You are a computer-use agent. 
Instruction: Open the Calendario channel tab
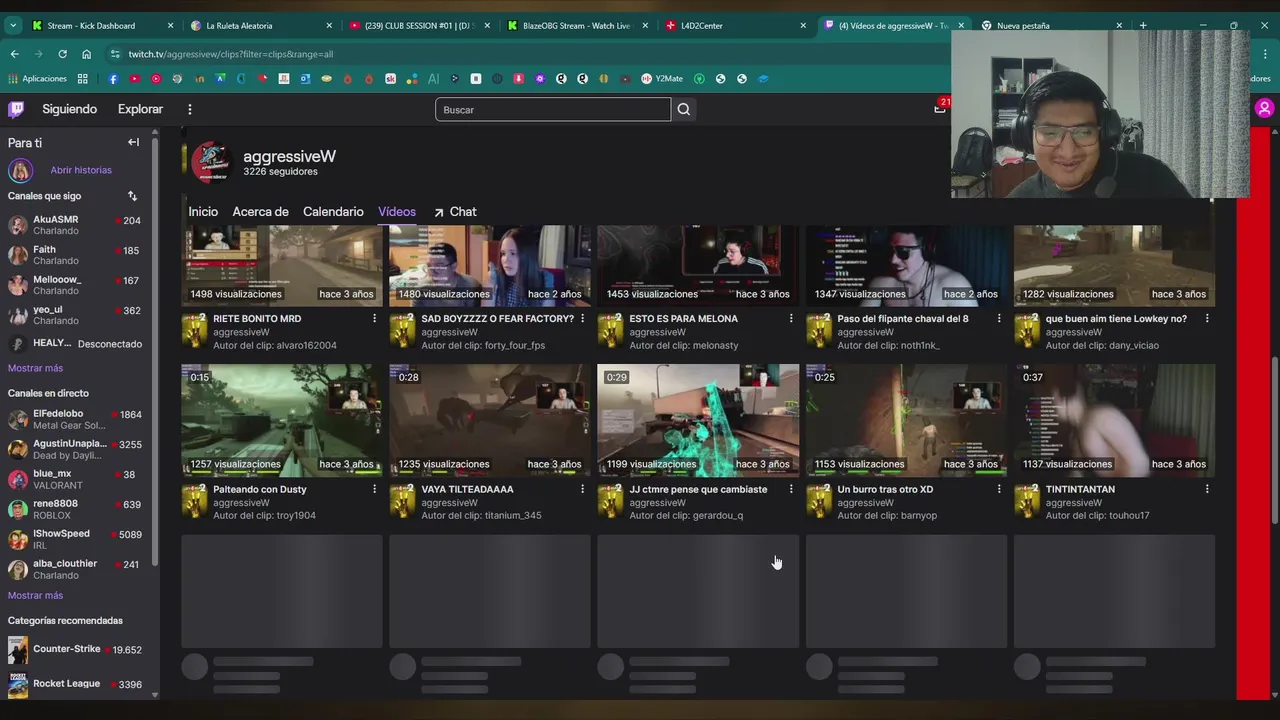333,212
